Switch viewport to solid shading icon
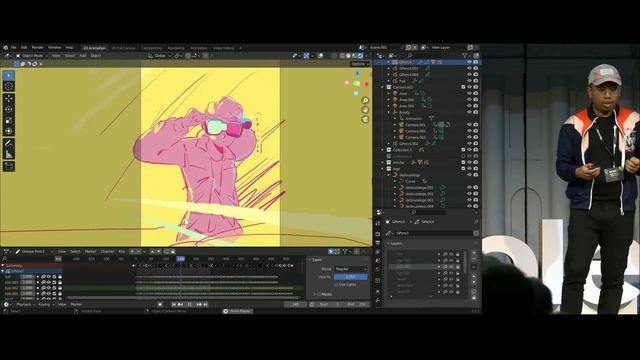 [348, 56]
